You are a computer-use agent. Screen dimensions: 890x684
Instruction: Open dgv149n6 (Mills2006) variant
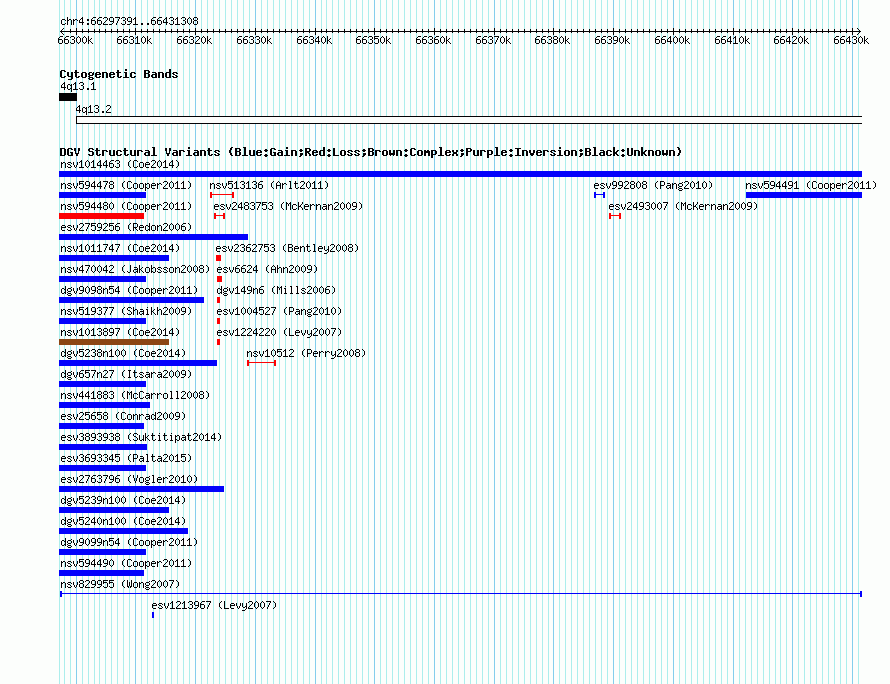click(276, 291)
